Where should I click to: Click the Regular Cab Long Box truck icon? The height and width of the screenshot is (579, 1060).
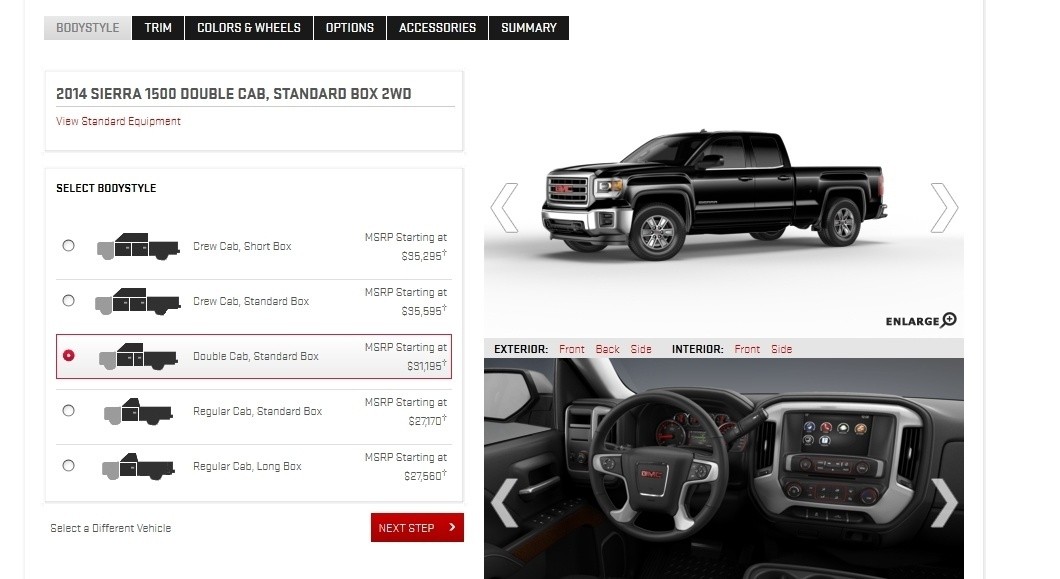[x=138, y=466]
